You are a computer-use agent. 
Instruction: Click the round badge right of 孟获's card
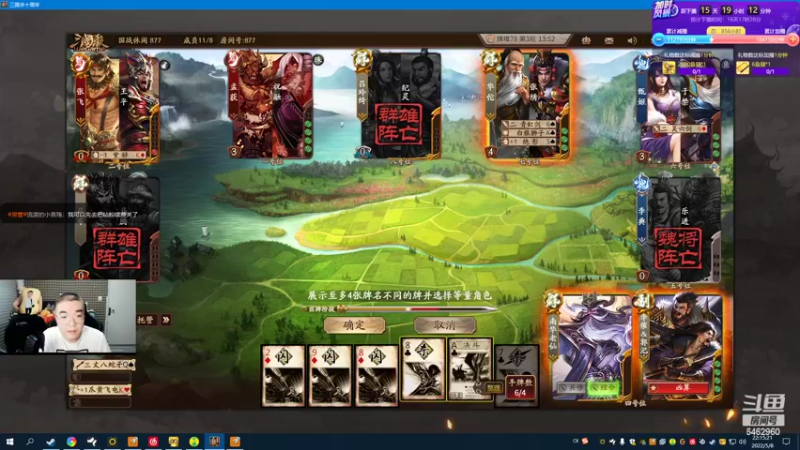coord(318,60)
